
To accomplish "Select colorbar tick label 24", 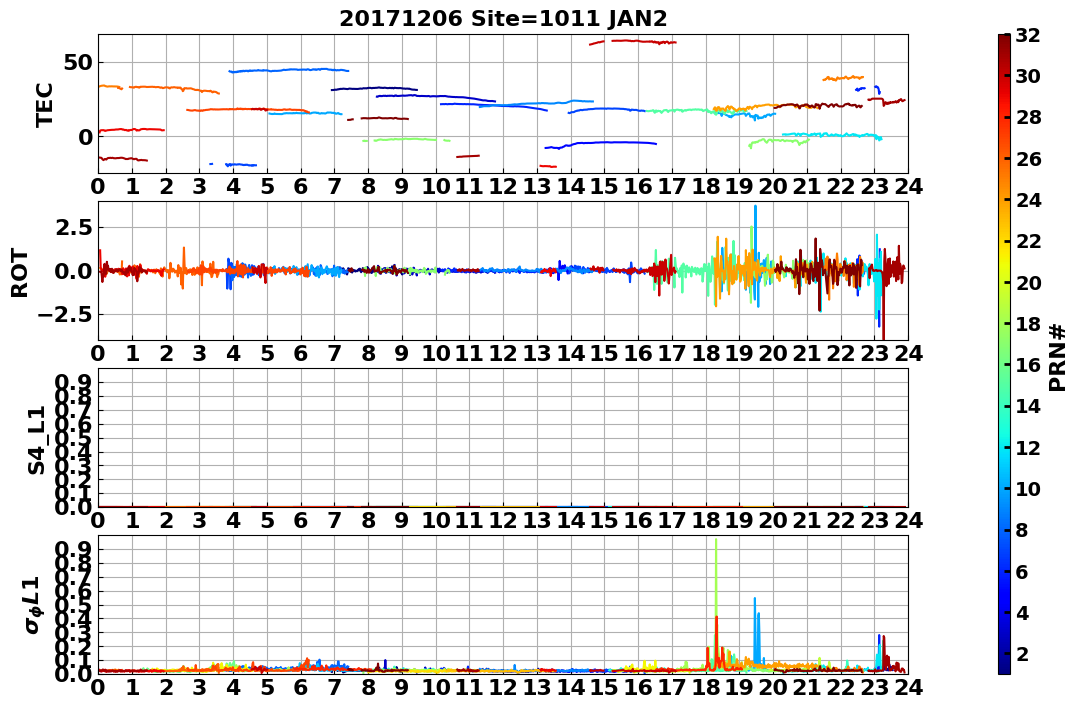I will pyautogui.click(x=1028, y=200).
